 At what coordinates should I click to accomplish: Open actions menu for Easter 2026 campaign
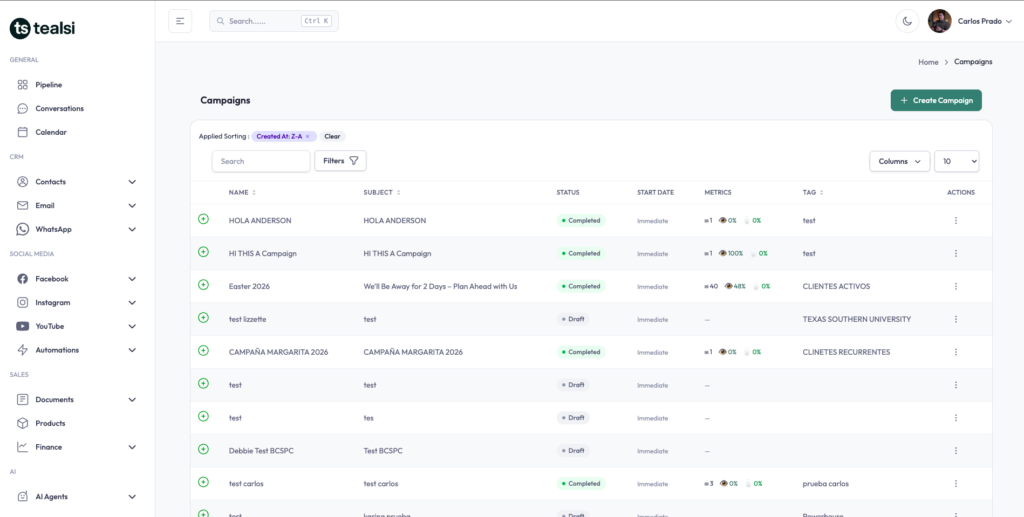955,287
